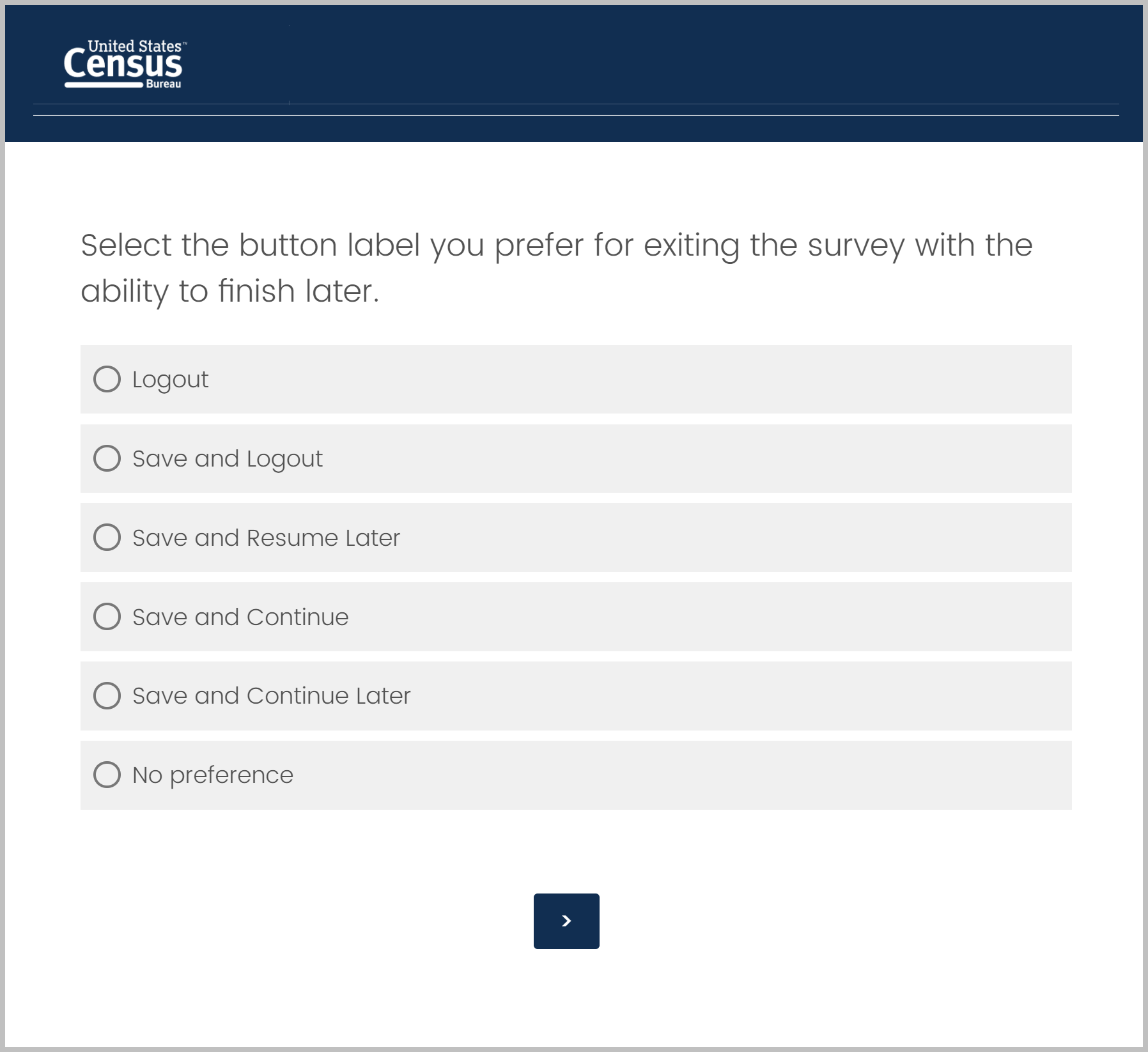Click the "No preference" label text

point(213,775)
